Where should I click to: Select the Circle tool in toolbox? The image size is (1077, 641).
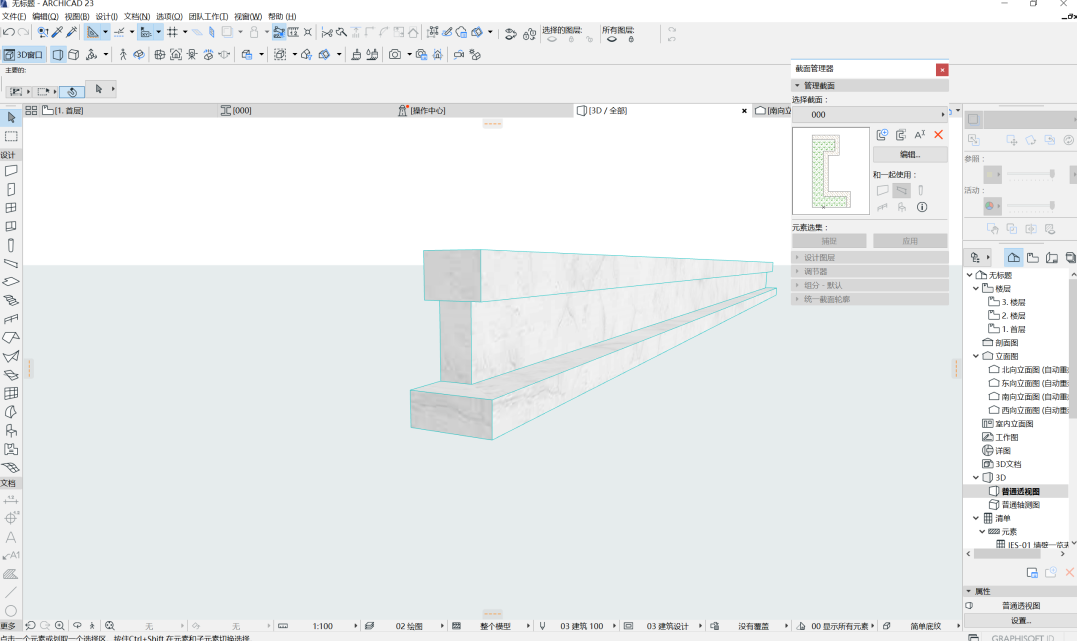coord(11,610)
